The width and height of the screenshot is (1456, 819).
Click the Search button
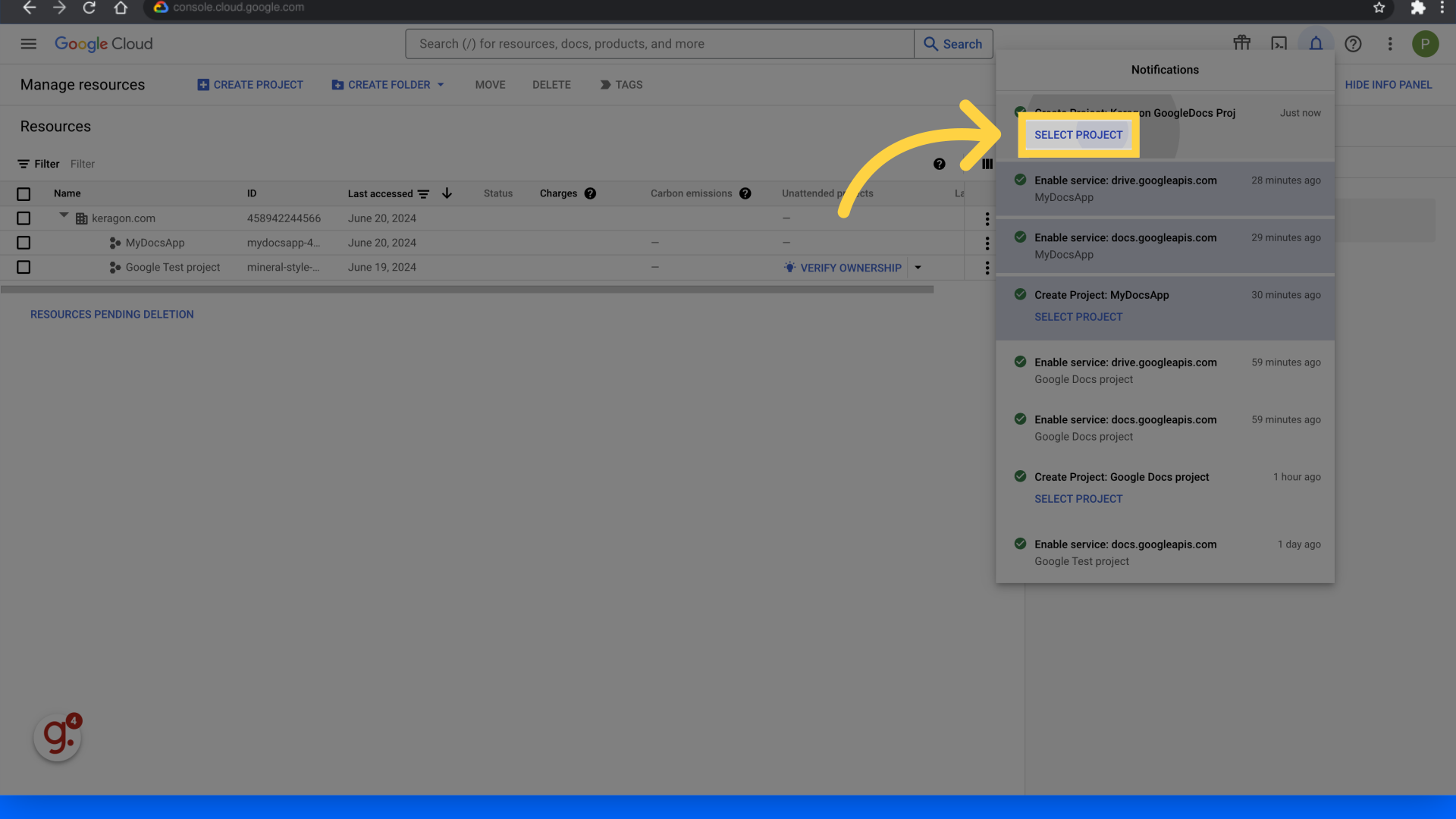pos(953,44)
